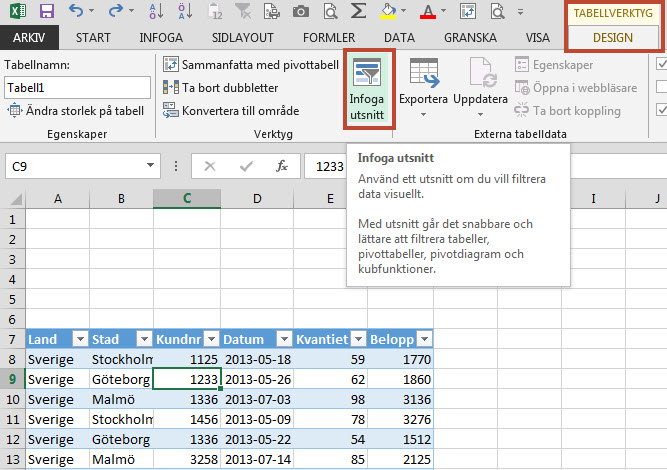Switch to the GRANSKA tab
The height and width of the screenshot is (470, 667).
point(470,37)
